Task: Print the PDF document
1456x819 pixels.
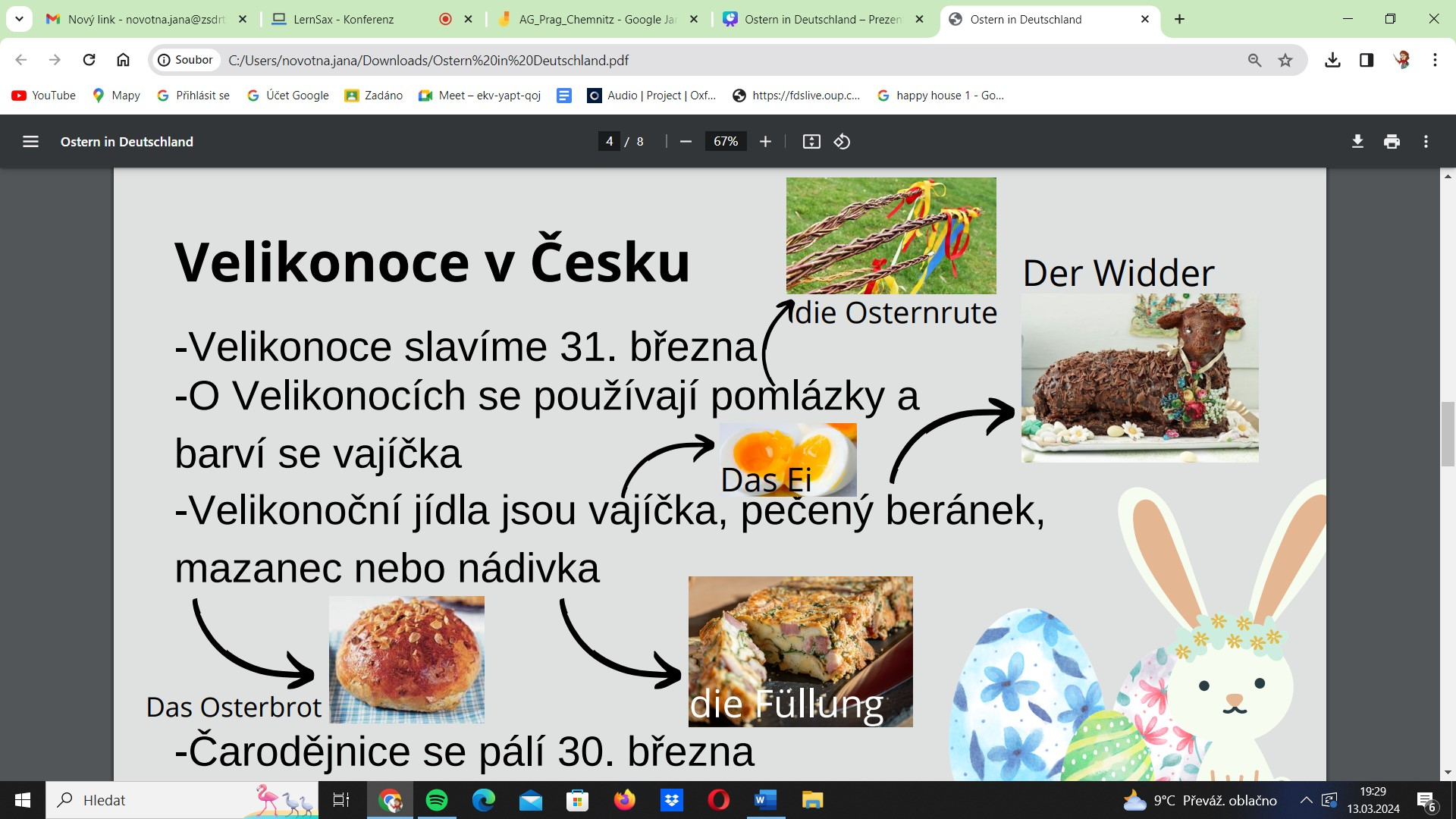Action: tap(1392, 142)
